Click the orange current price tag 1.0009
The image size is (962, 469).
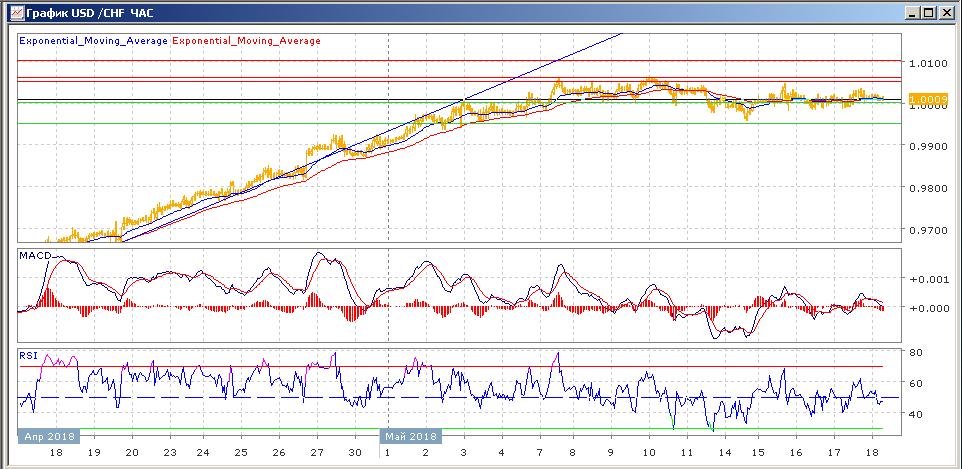click(928, 99)
